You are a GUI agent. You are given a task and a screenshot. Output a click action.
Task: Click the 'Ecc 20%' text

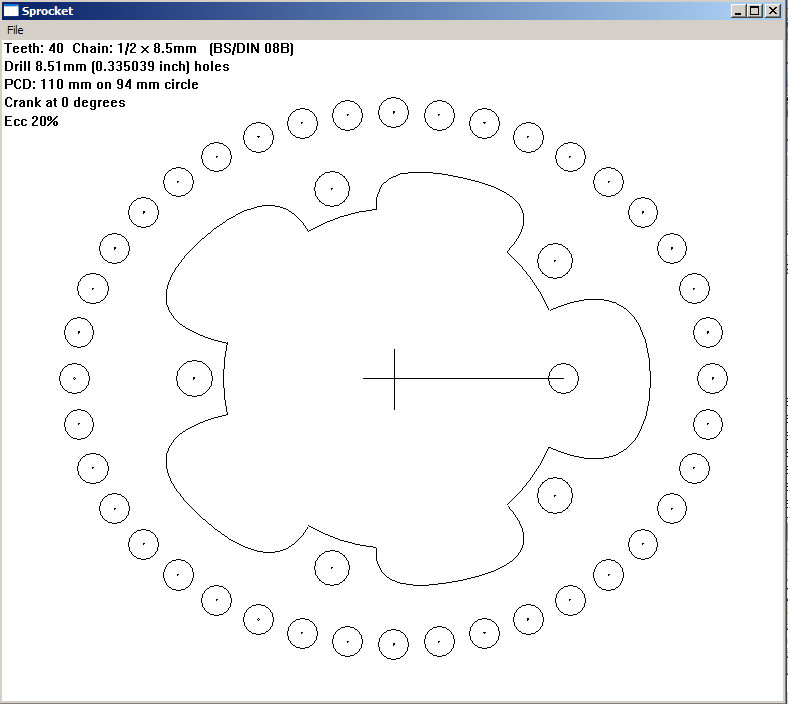(31, 121)
